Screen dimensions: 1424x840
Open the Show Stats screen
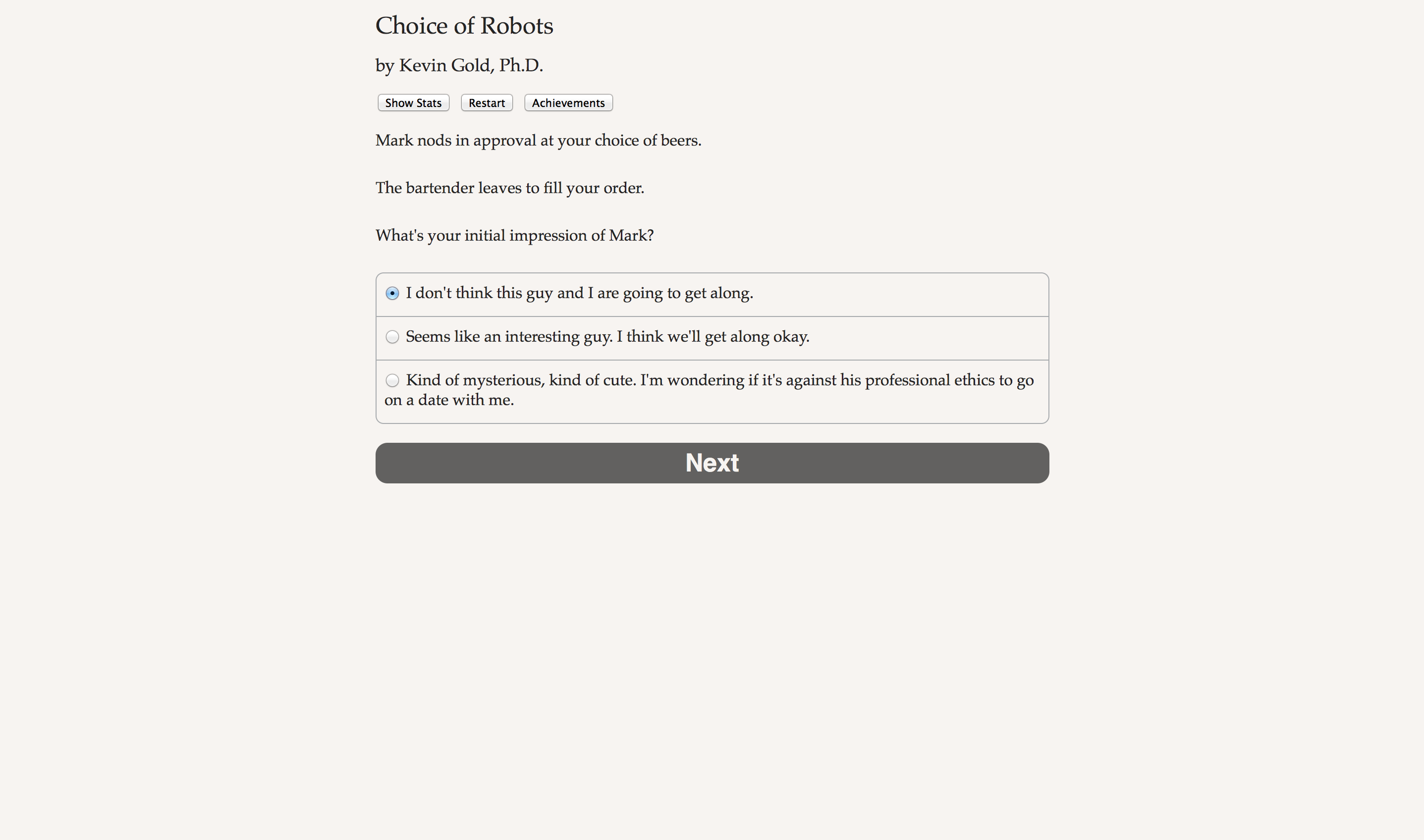click(413, 103)
